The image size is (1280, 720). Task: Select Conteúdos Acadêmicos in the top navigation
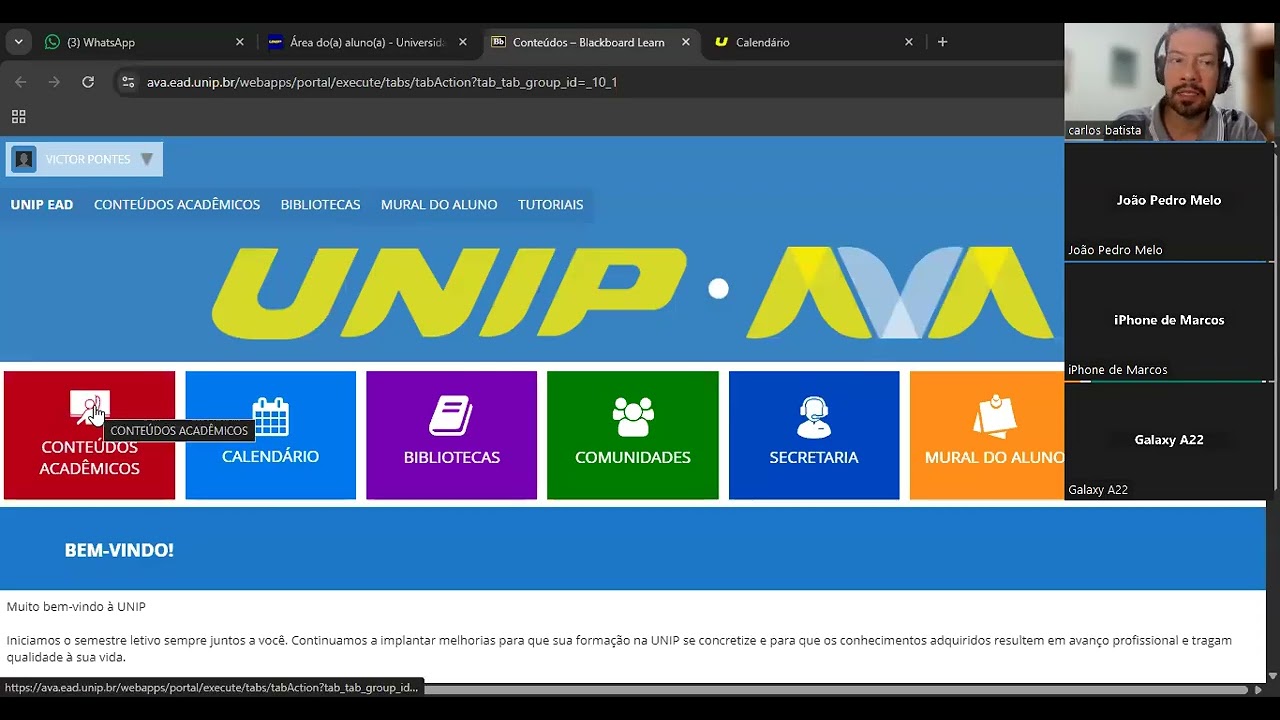coord(177,204)
